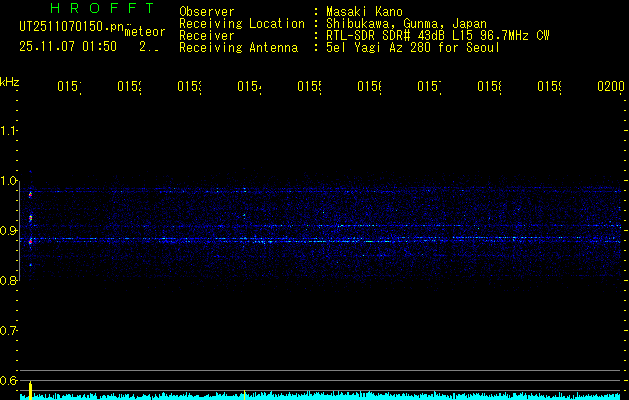Click the 0154 time marker
Image resolution: width=629 pixels, height=400 pixels.
click(250, 86)
